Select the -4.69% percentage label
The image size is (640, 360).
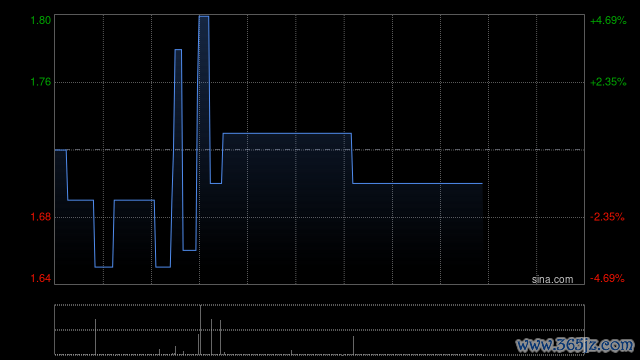tap(607, 278)
